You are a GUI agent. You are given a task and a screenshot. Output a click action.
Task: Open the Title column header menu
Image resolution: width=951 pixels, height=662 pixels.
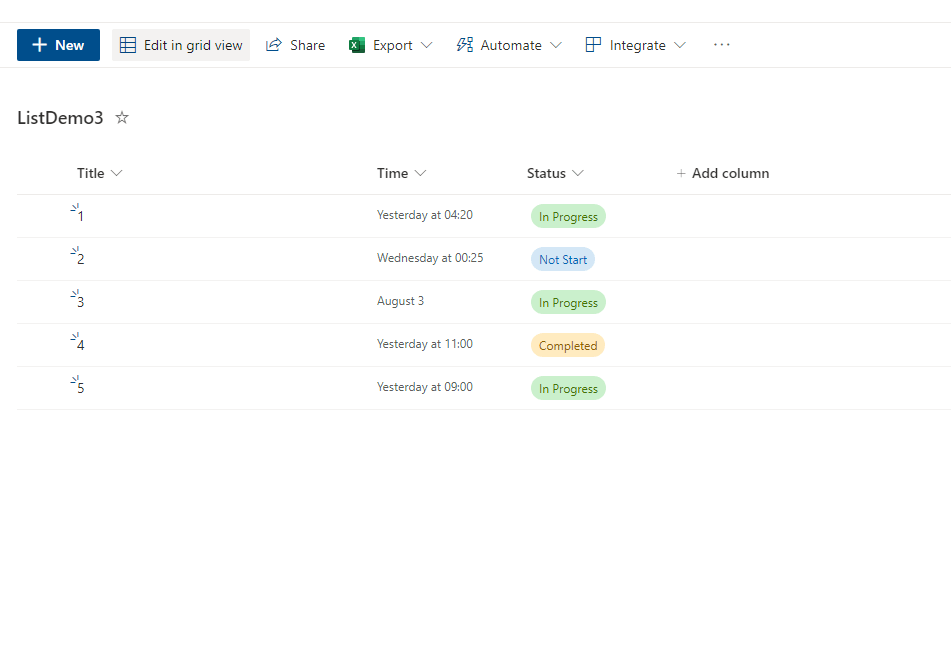(99, 173)
